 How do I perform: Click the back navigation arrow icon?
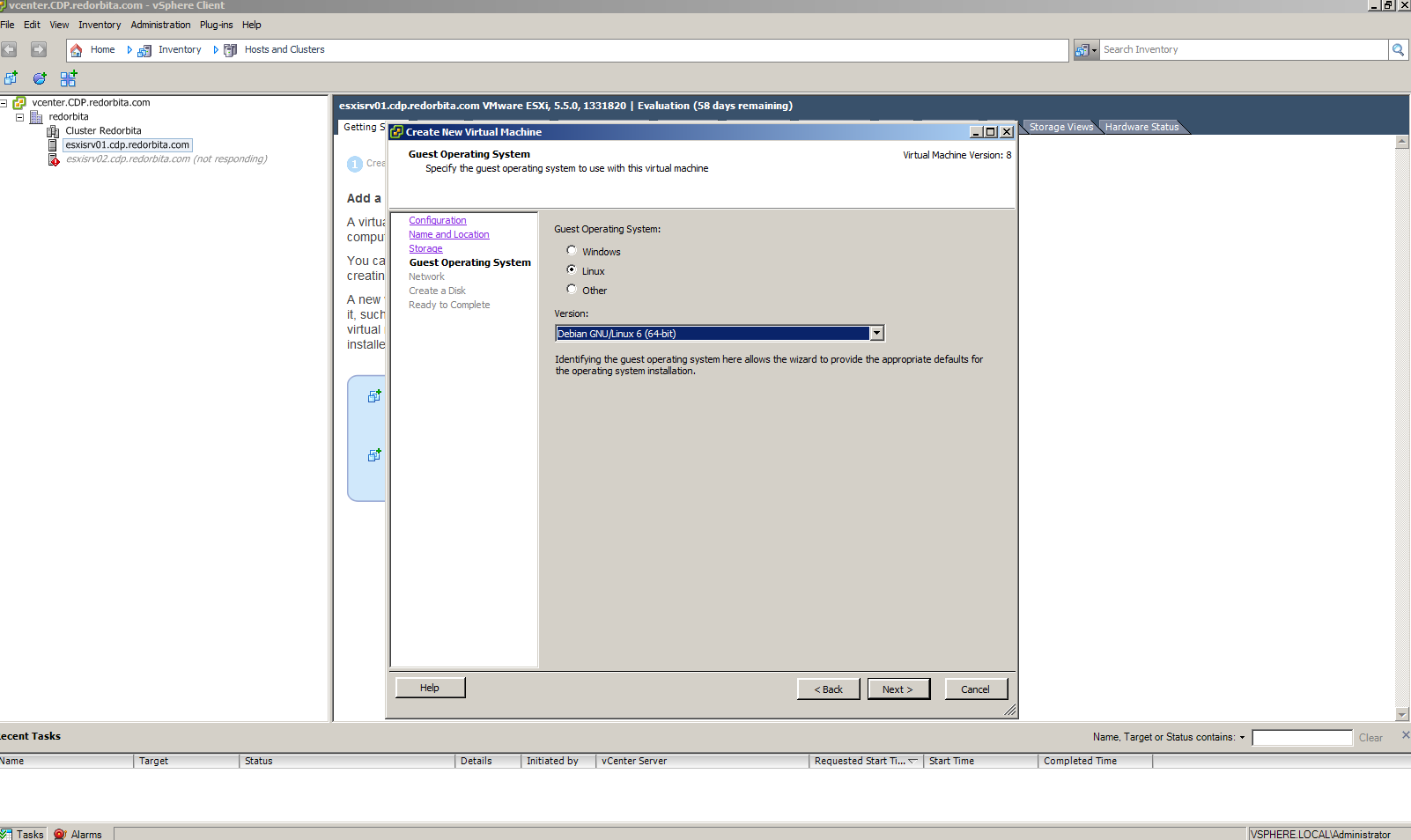coord(10,49)
